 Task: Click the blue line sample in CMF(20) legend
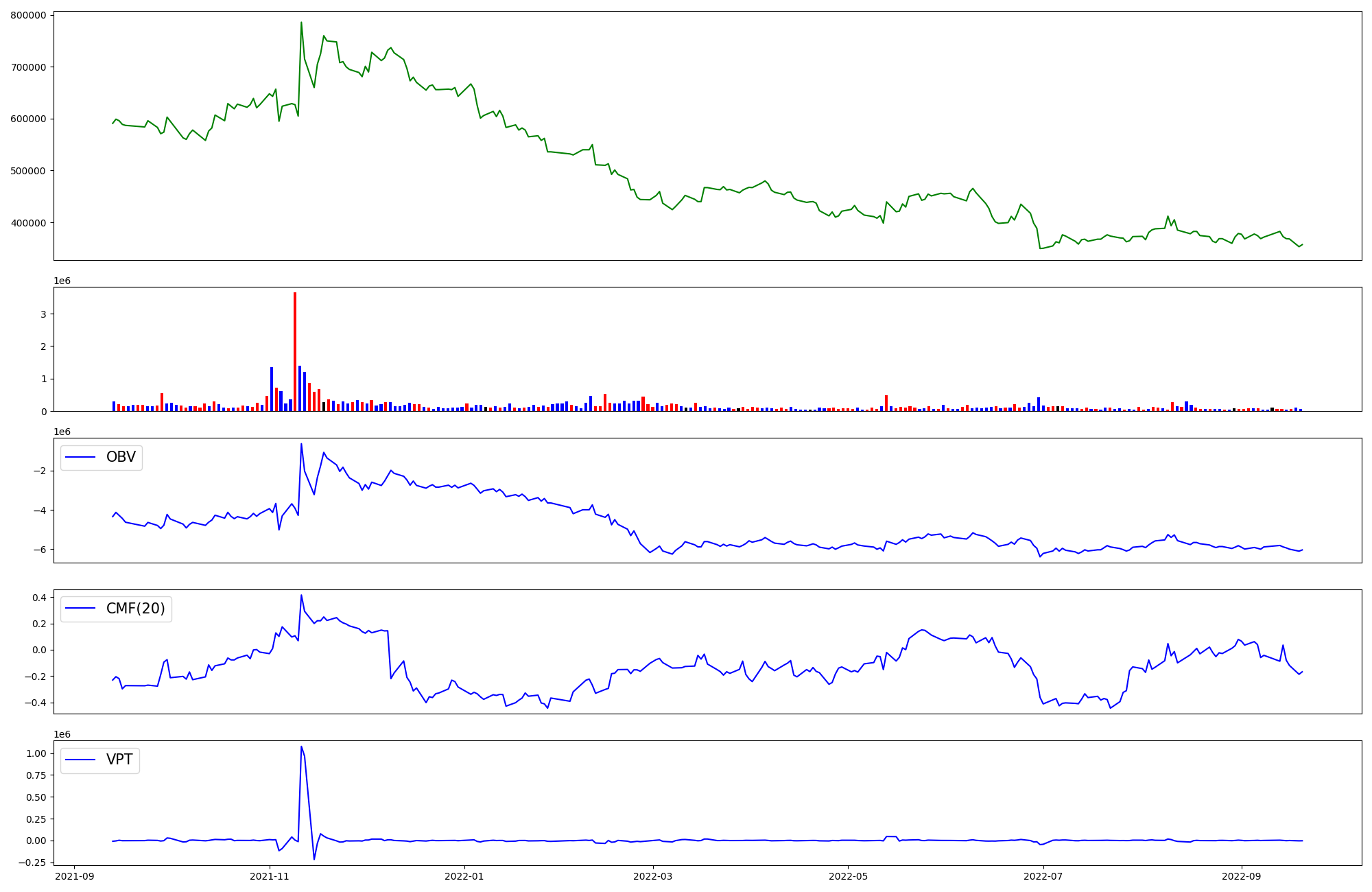pyautogui.click(x=82, y=609)
